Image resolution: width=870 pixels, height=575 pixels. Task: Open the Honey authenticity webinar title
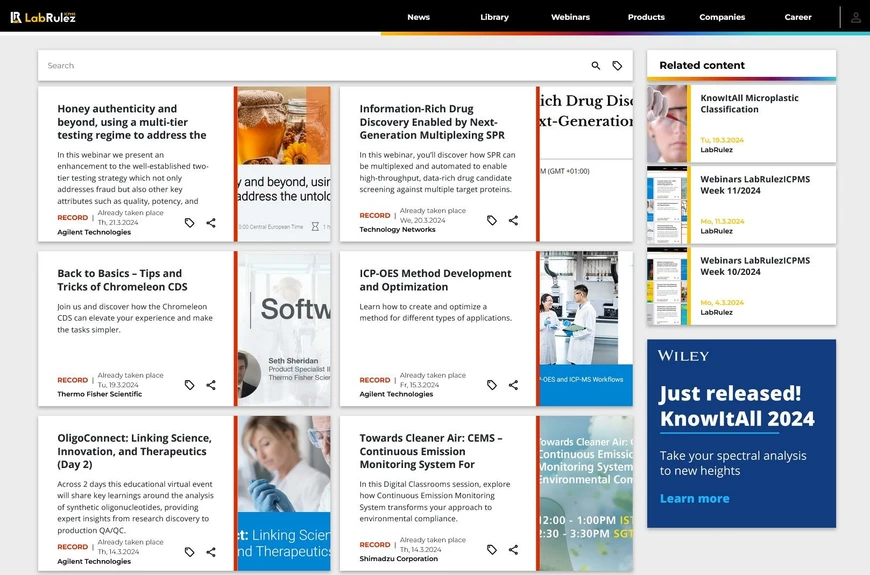[x=132, y=122]
